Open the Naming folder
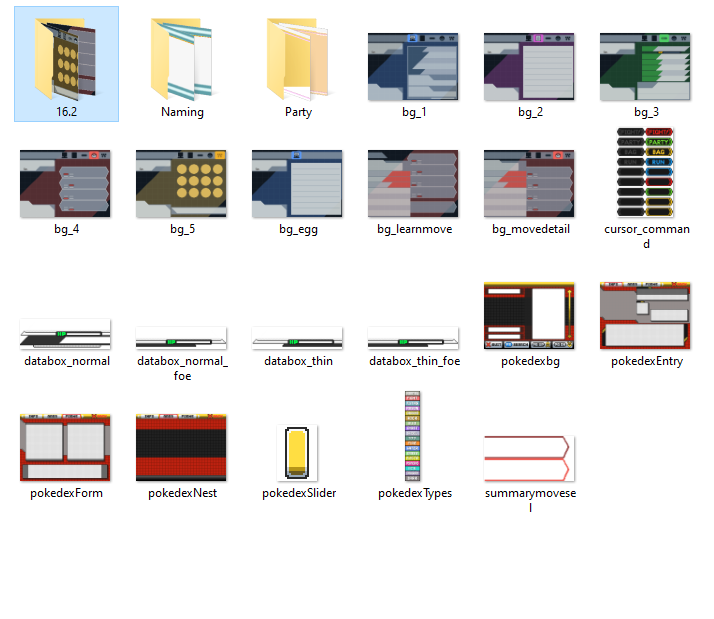714x619 pixels. [x=182, y=60]
